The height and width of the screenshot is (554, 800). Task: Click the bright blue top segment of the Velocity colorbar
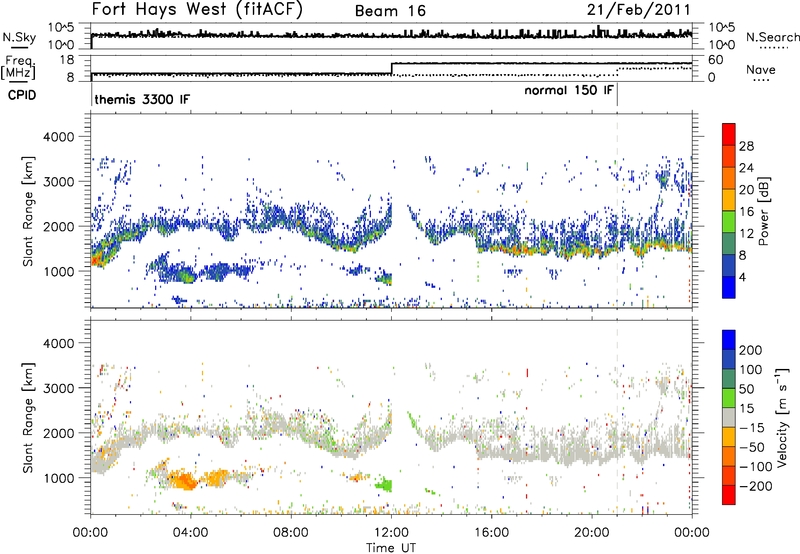click(x=729, y=340)
